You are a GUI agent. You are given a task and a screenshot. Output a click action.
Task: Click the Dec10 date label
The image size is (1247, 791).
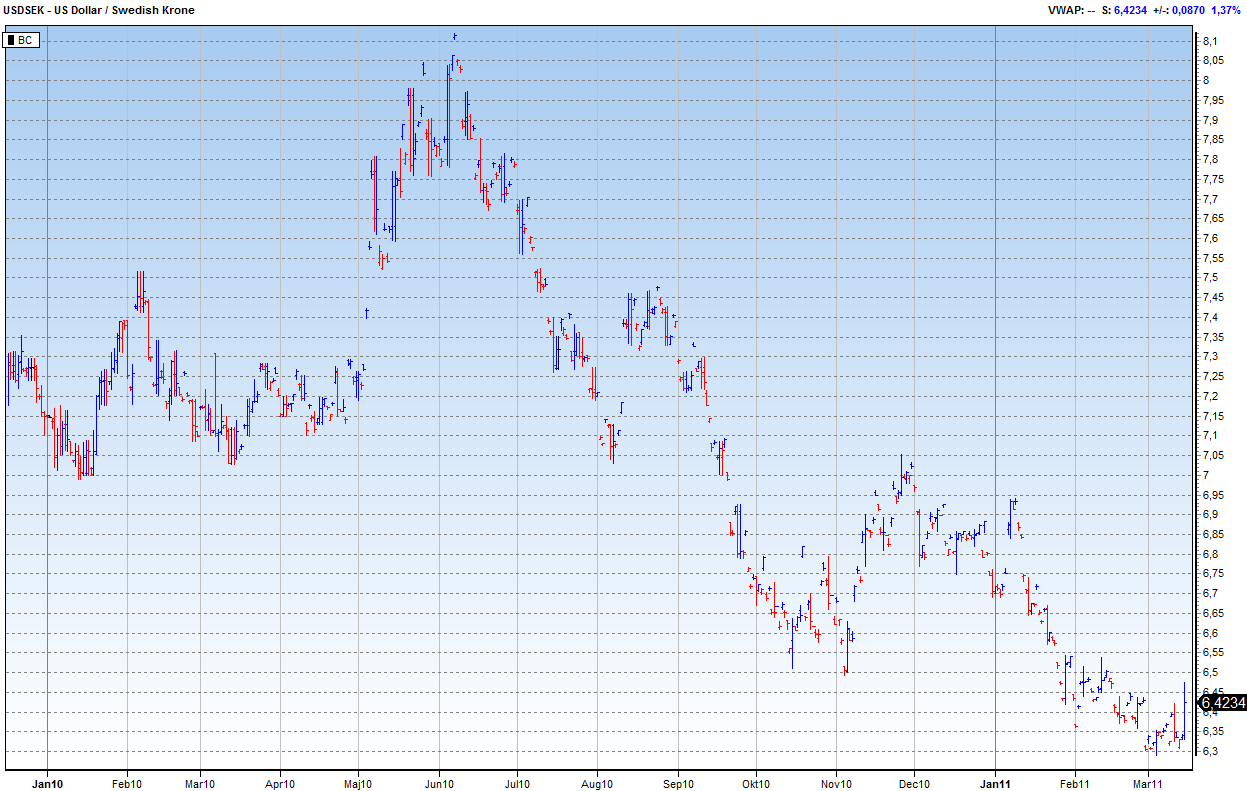point(915,784)
